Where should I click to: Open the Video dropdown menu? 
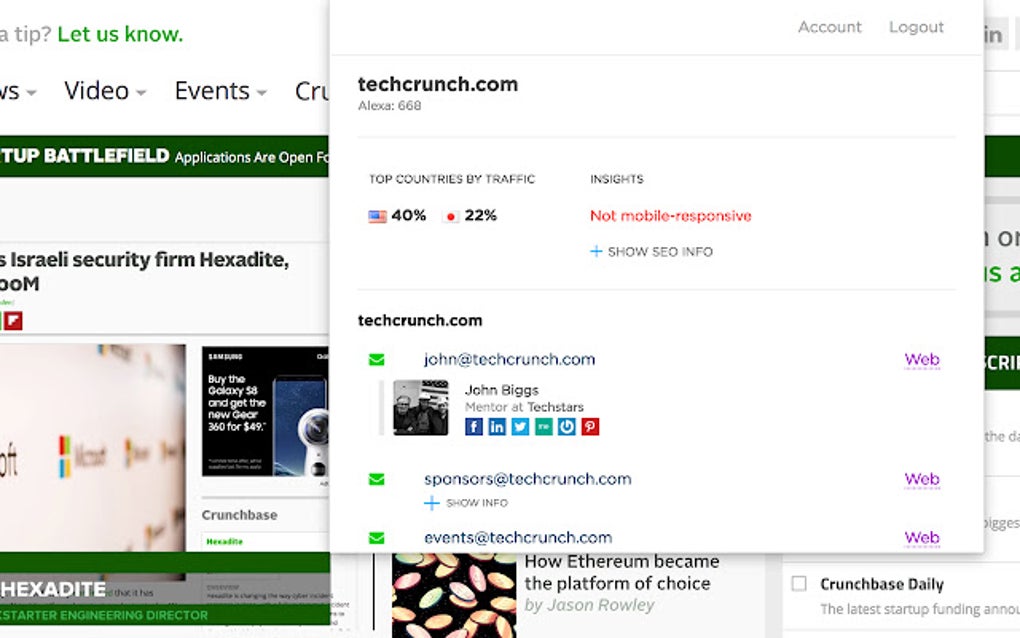coord(105,91)
